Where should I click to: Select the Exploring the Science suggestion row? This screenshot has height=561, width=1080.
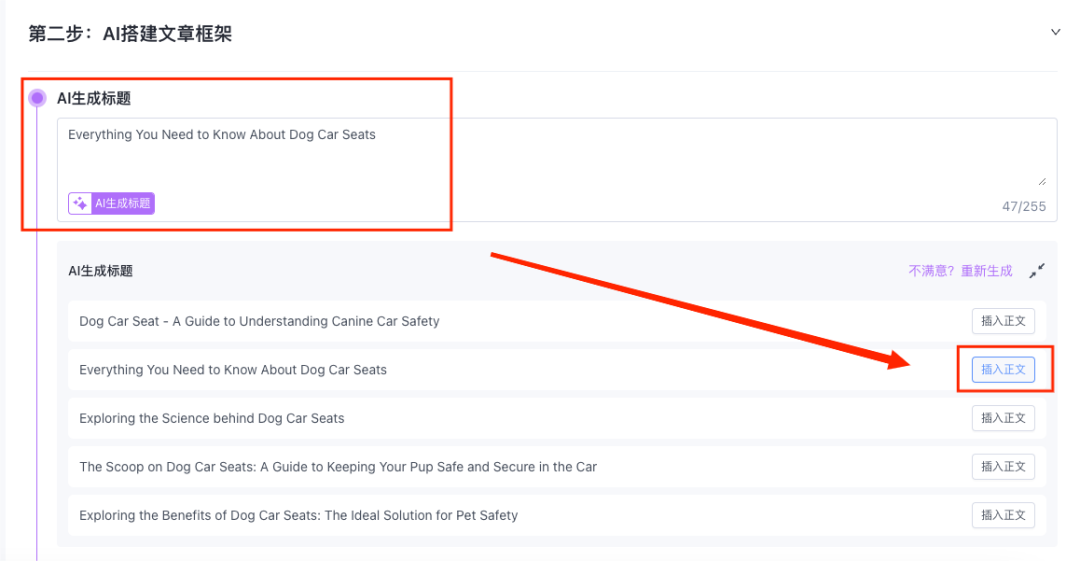[x=557, y=418]
